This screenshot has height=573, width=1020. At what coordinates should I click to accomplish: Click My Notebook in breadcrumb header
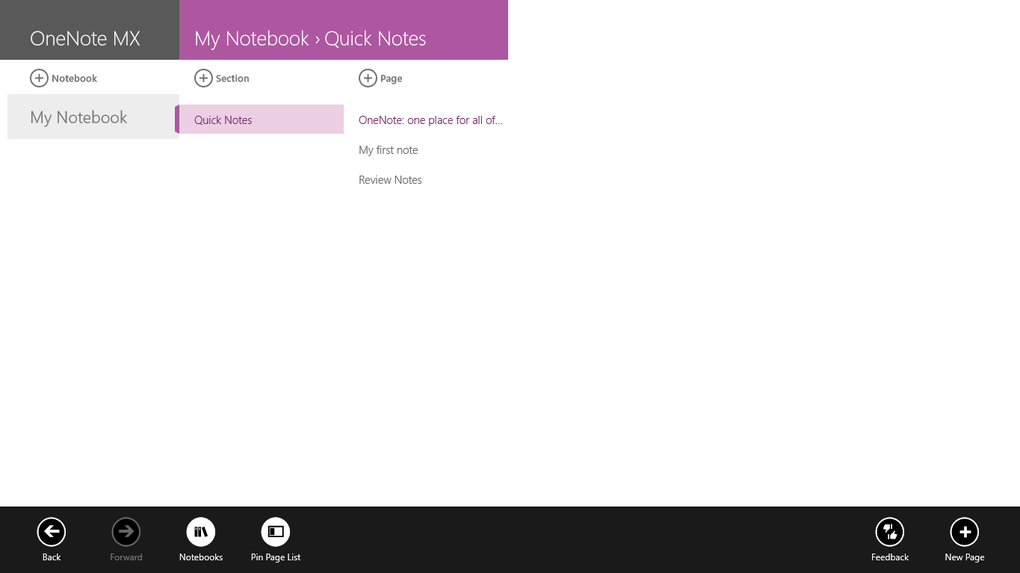coord(252,38)
